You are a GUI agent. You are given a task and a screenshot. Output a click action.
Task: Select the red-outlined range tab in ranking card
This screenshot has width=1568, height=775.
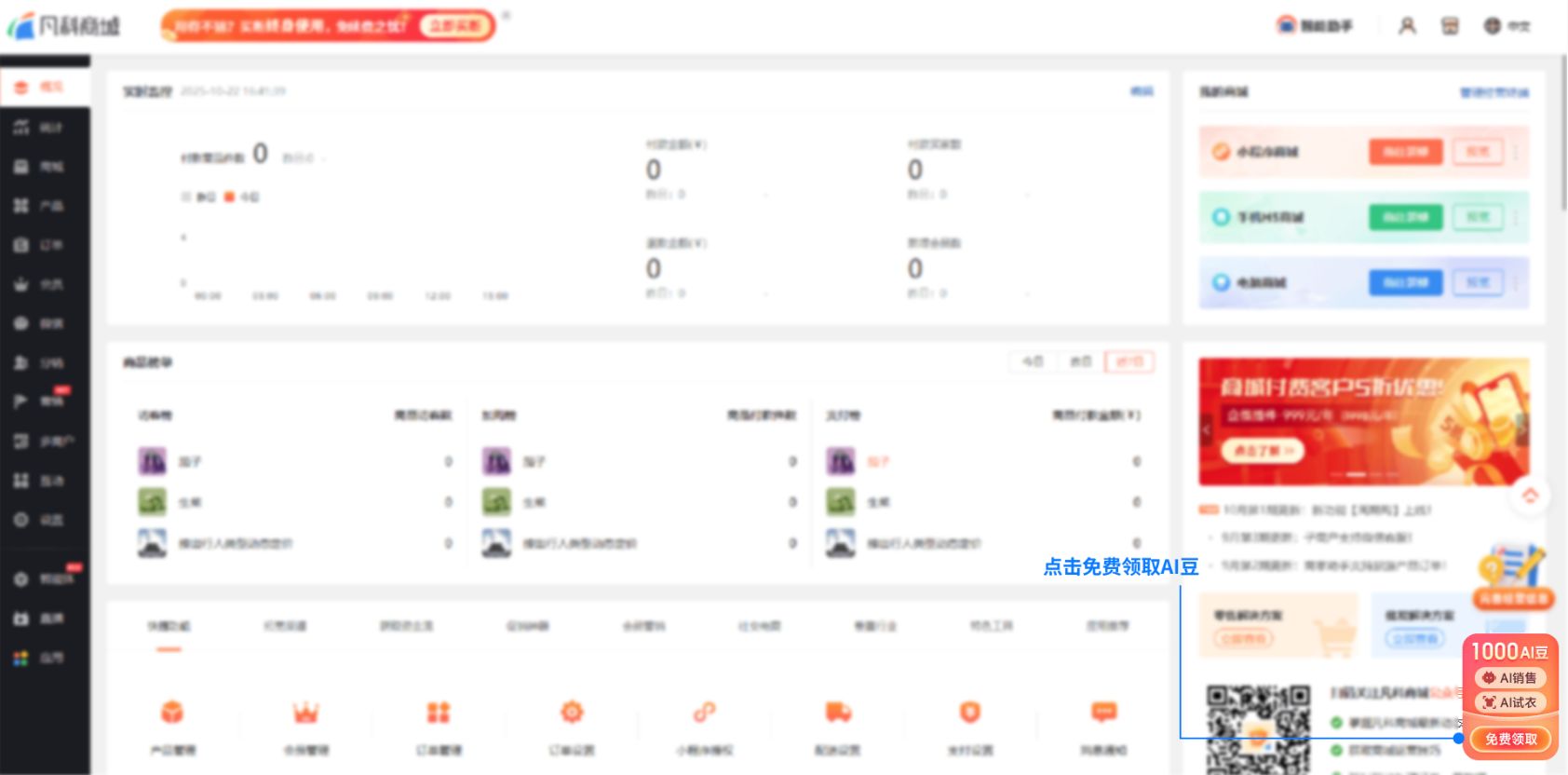[x=1129, y=361]
